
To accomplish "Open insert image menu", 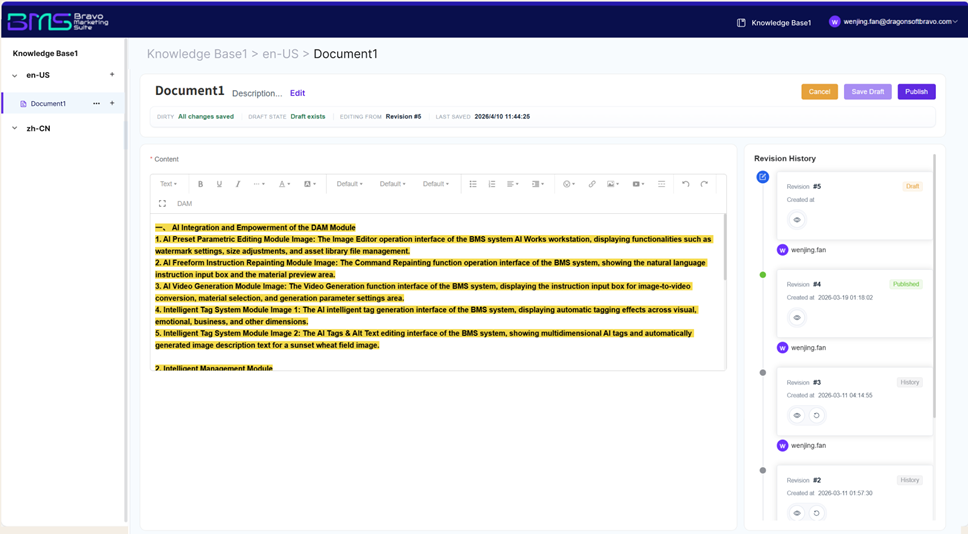I will [x=612, y=184].
